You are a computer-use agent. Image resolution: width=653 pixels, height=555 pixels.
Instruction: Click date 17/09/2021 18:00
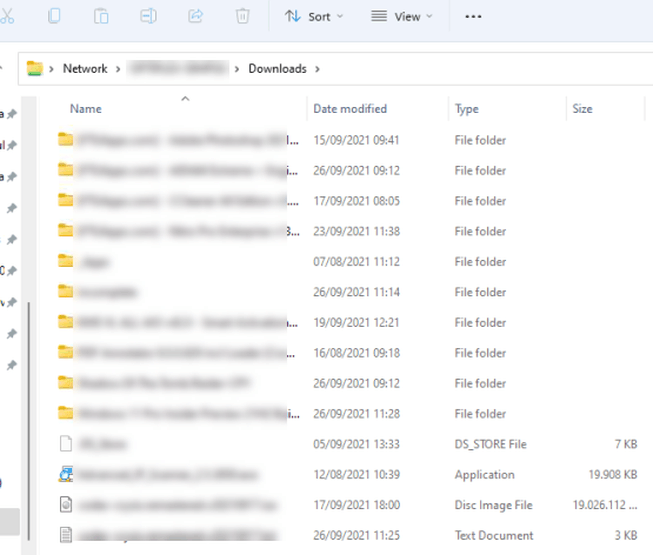tap(356, 505)
